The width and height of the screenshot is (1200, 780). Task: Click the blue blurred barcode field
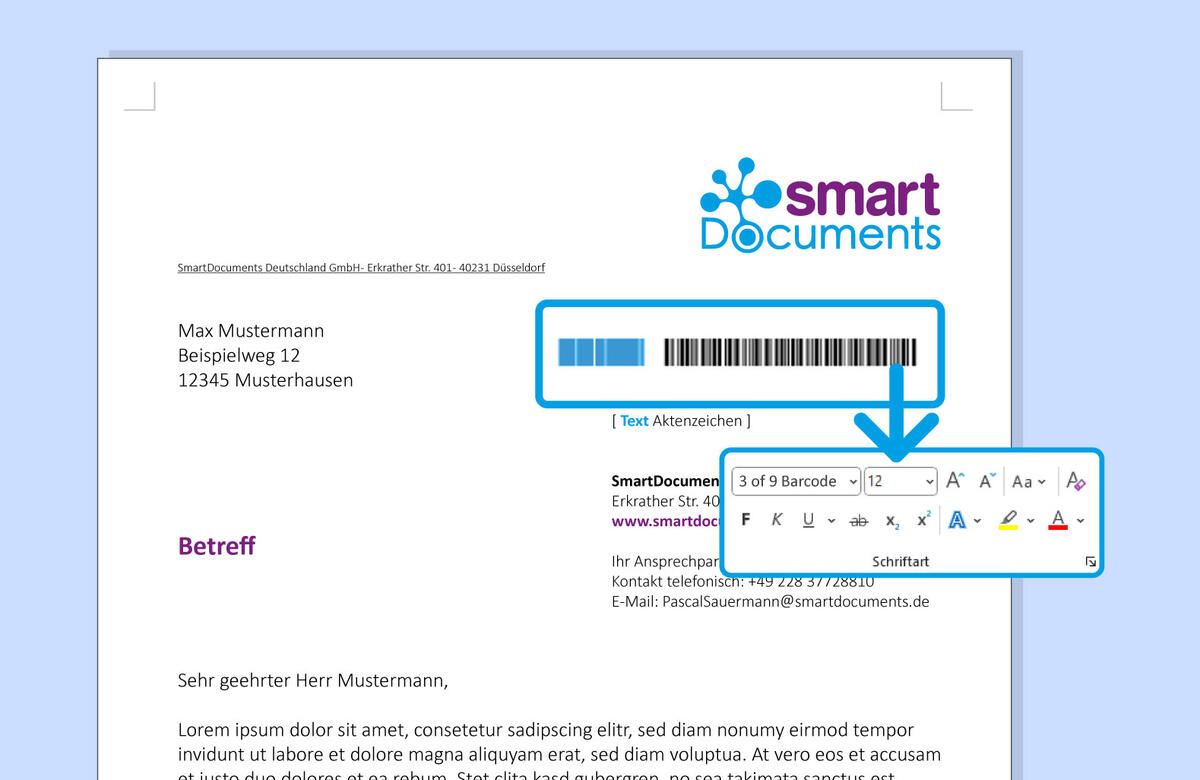pyautogui.click(x=599, y=352)
